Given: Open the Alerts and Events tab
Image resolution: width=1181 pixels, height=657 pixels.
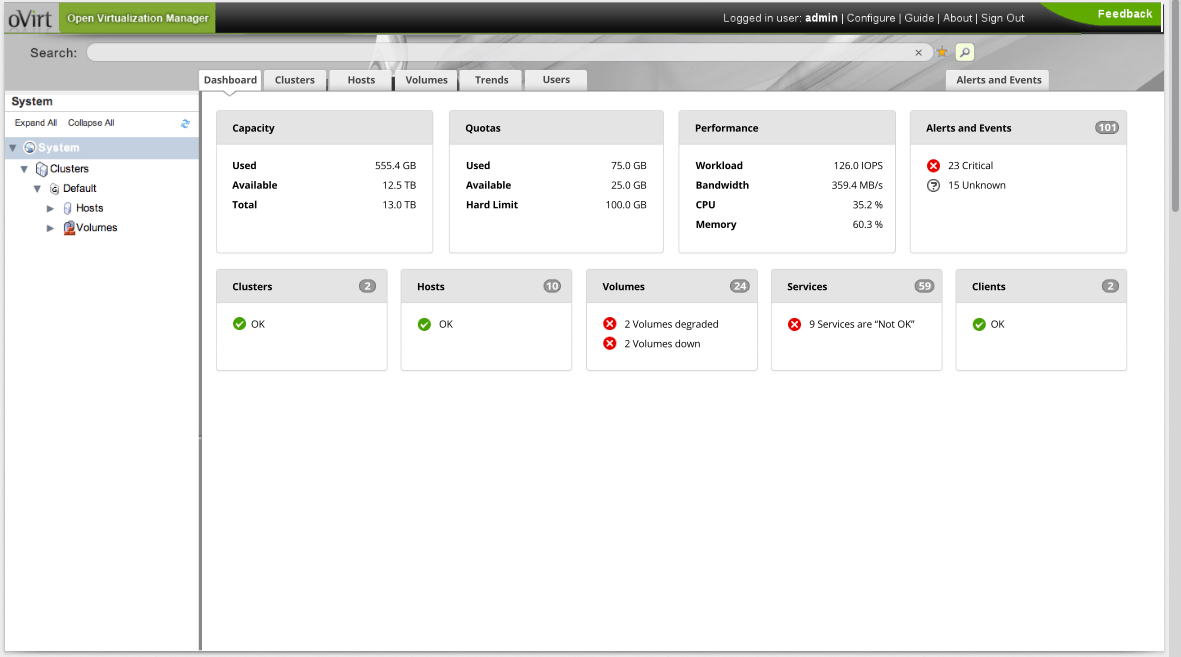Looking at the screenshot, I should 998,80.
